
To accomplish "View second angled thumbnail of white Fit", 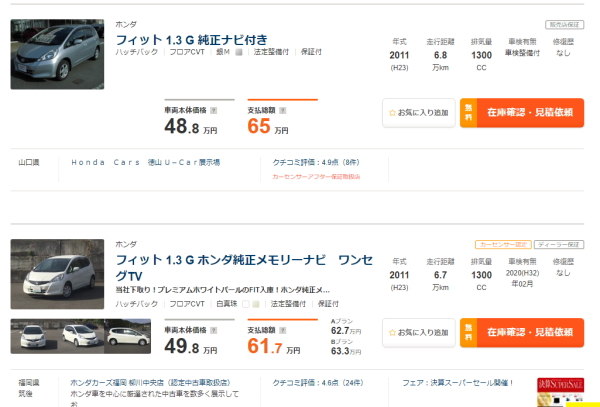I will pos(81,336).
